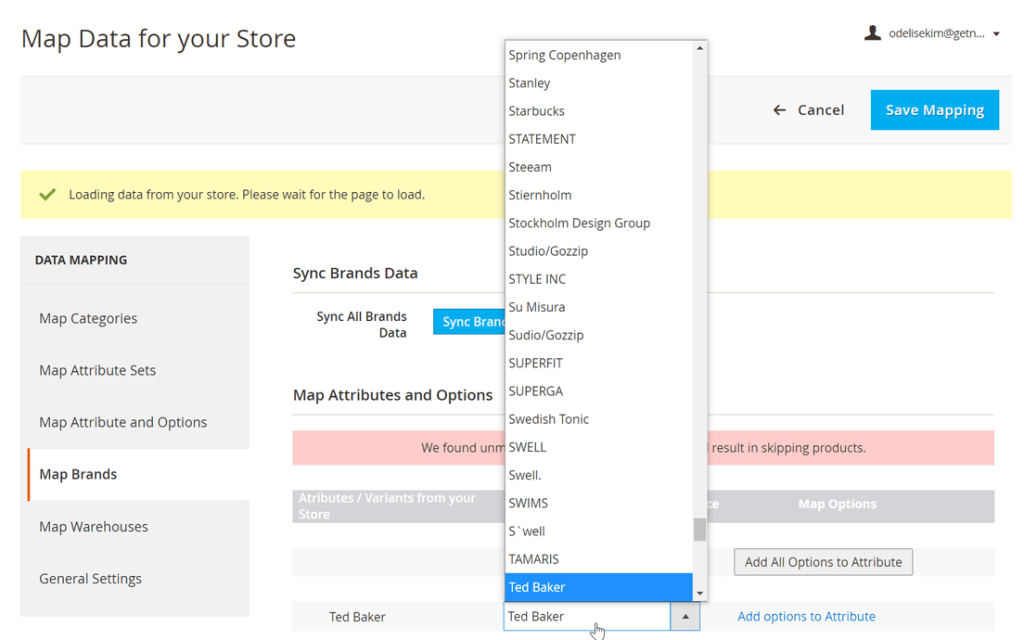
Task: Click the dropdown list scrollbar thumb
Action: coord(699,530)
